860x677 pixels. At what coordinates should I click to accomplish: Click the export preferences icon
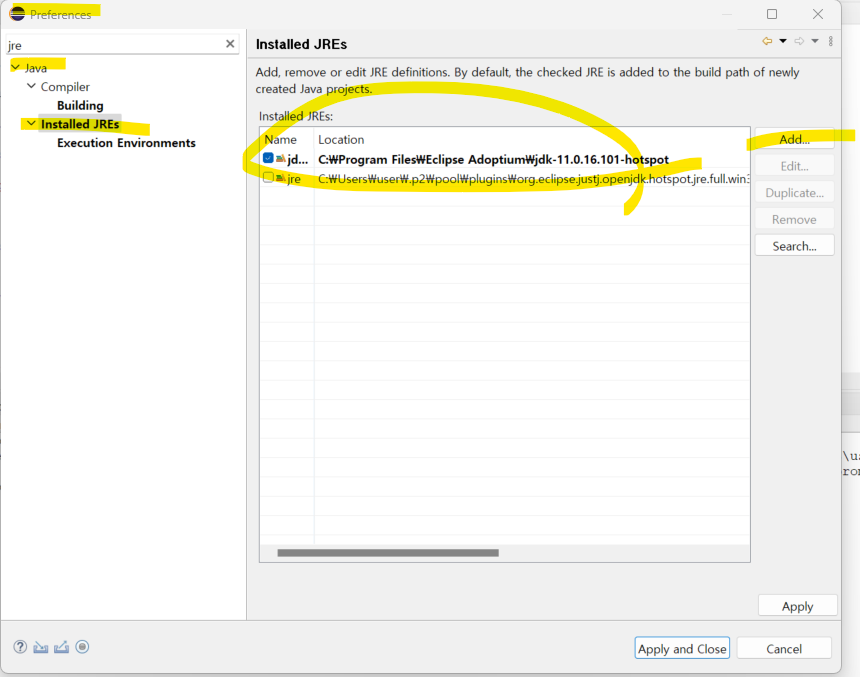(61, 647)
